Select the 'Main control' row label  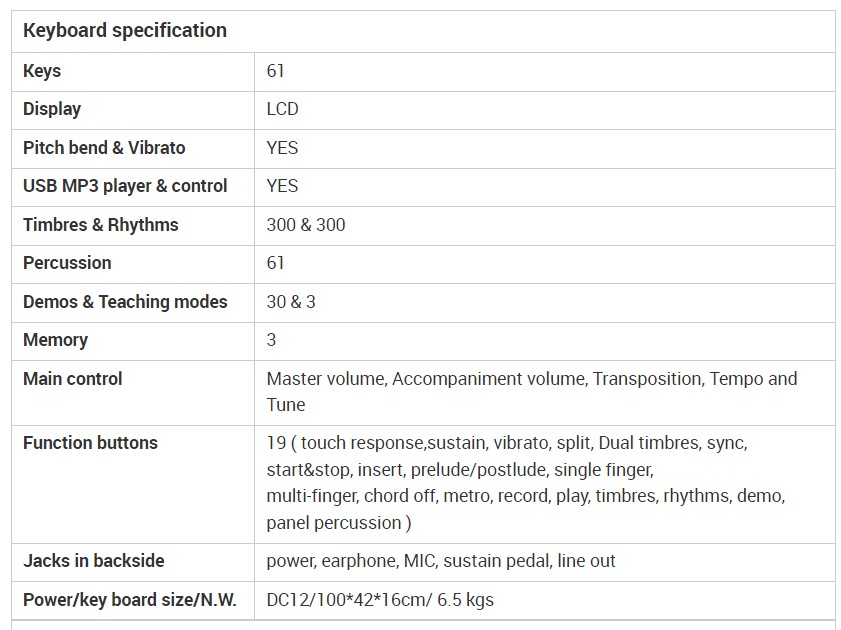pyautogui.click(x=72, y=379)
